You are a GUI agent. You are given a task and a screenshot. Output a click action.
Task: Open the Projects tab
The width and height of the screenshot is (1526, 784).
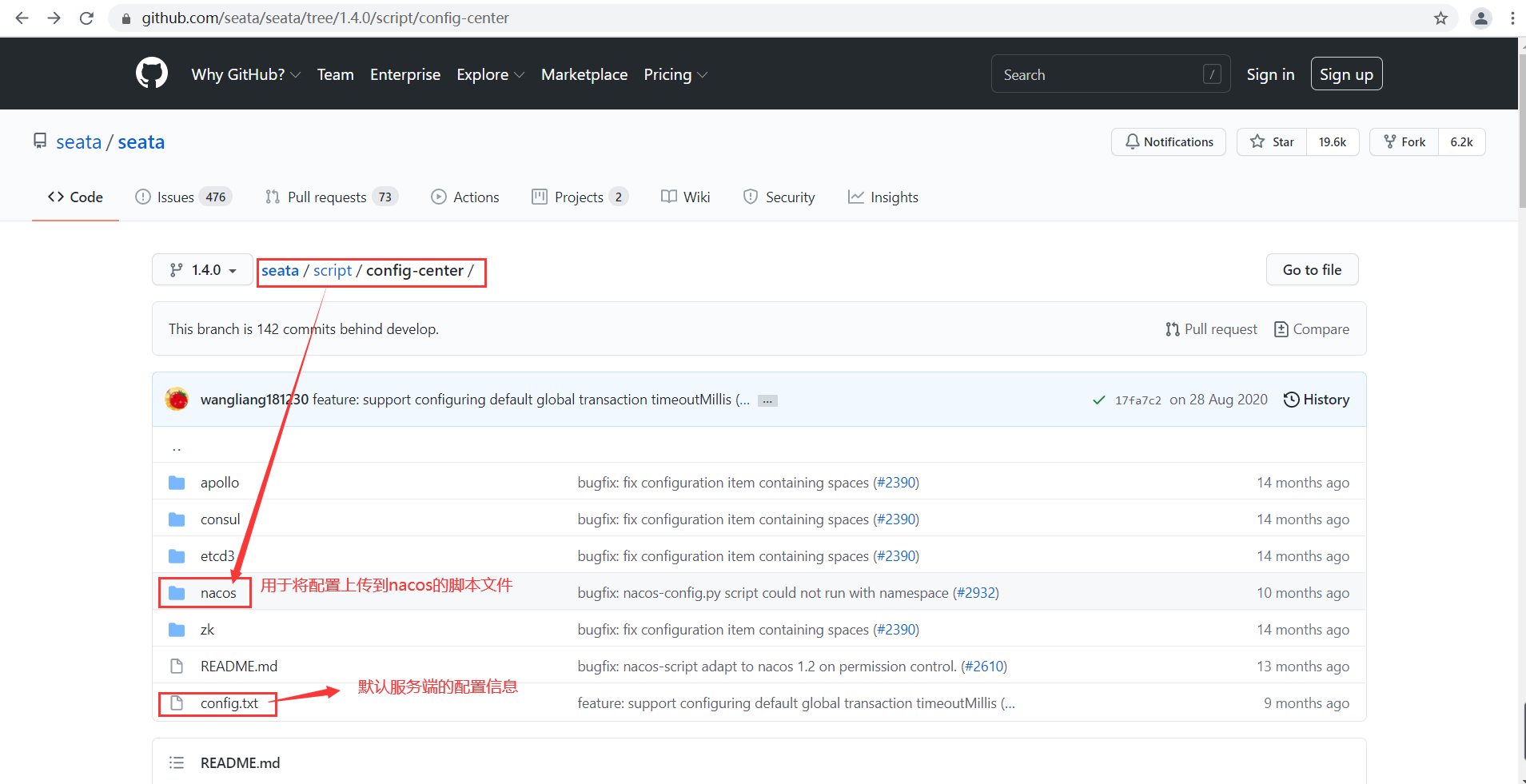coord(580,197)
